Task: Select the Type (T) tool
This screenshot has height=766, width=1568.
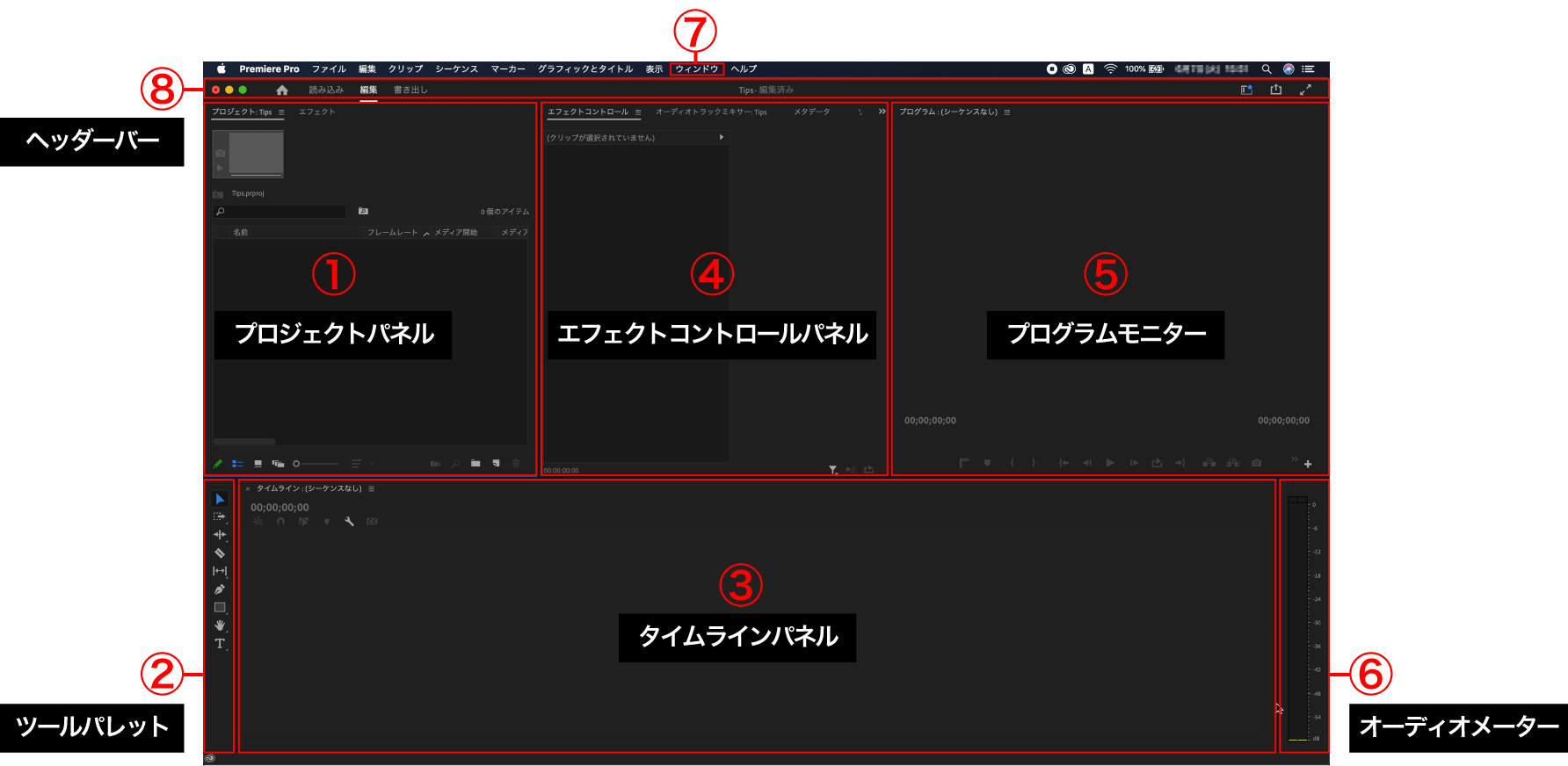Action: coord(220,644)
